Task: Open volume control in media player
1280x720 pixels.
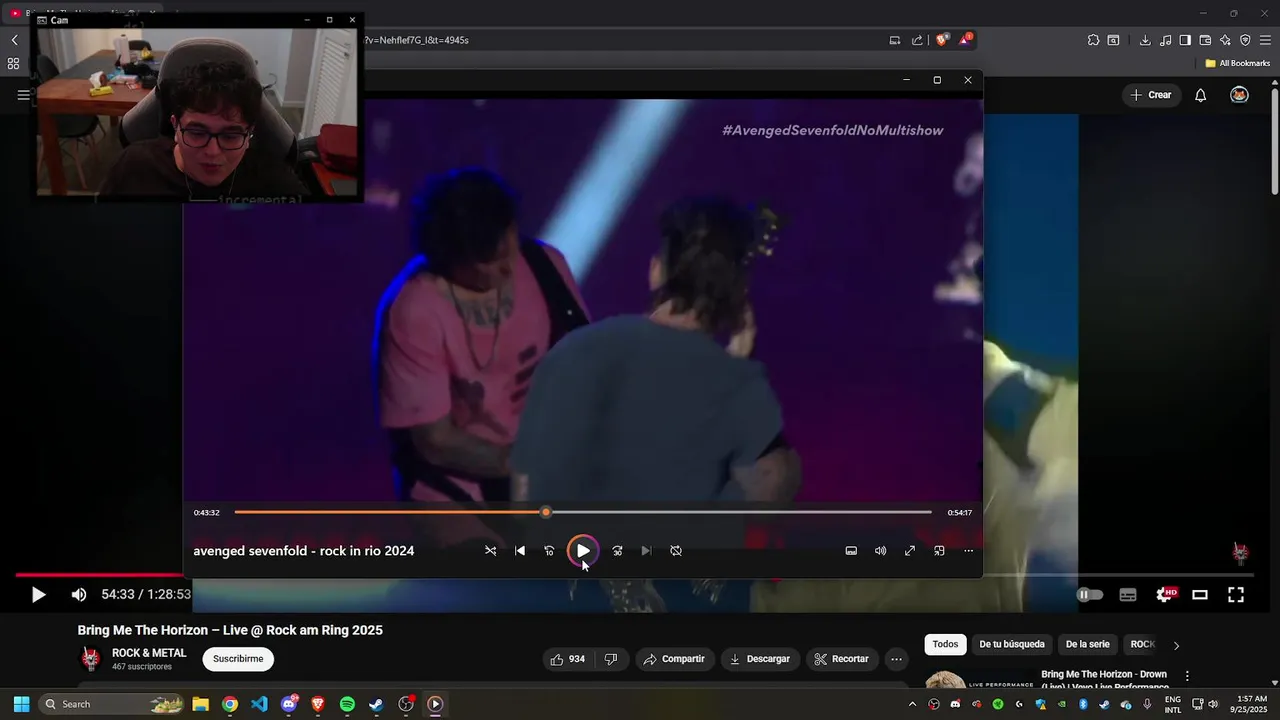Action: click(x=880, y=551)
